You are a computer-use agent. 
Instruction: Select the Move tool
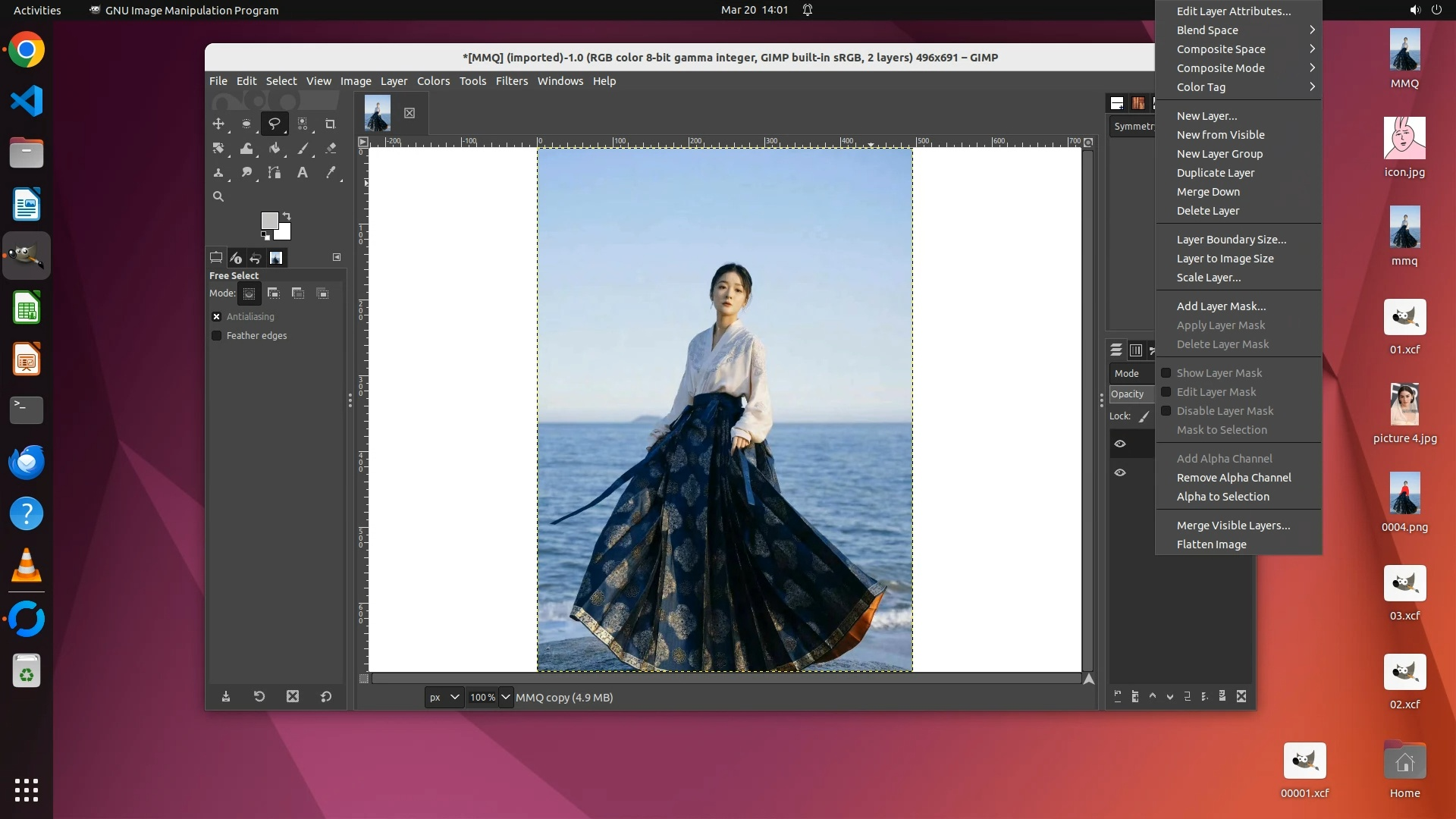tap(218, 124)
